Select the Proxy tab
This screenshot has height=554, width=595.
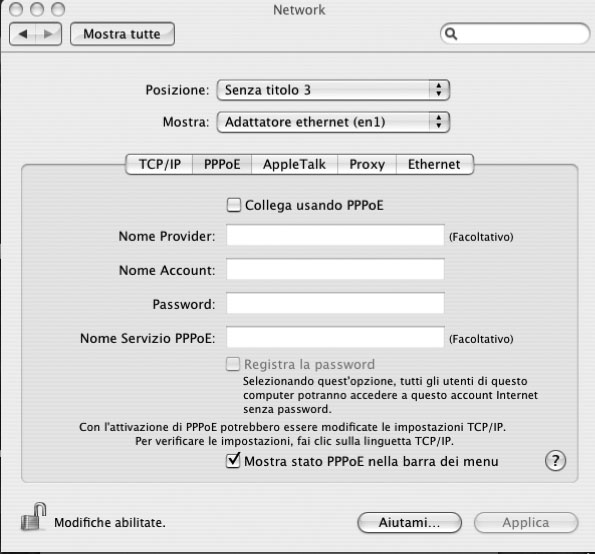[367, 164]
